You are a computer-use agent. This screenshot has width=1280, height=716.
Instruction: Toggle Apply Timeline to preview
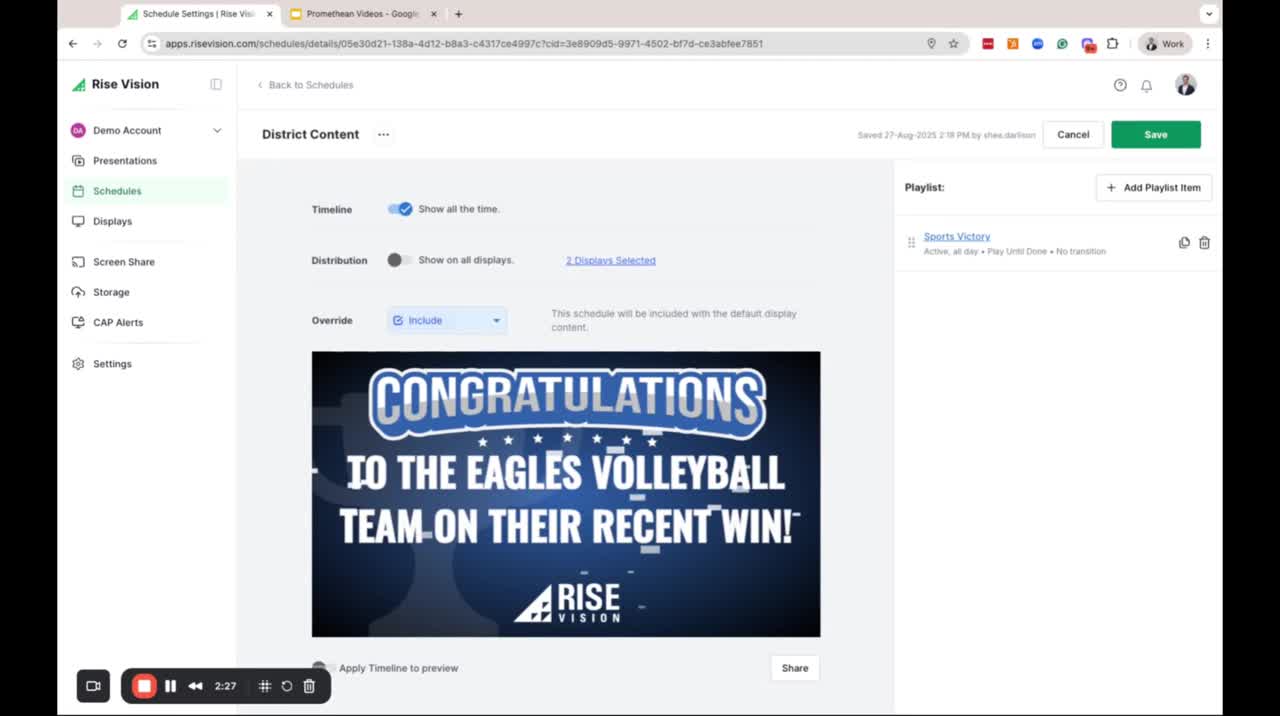pos(322,667)
